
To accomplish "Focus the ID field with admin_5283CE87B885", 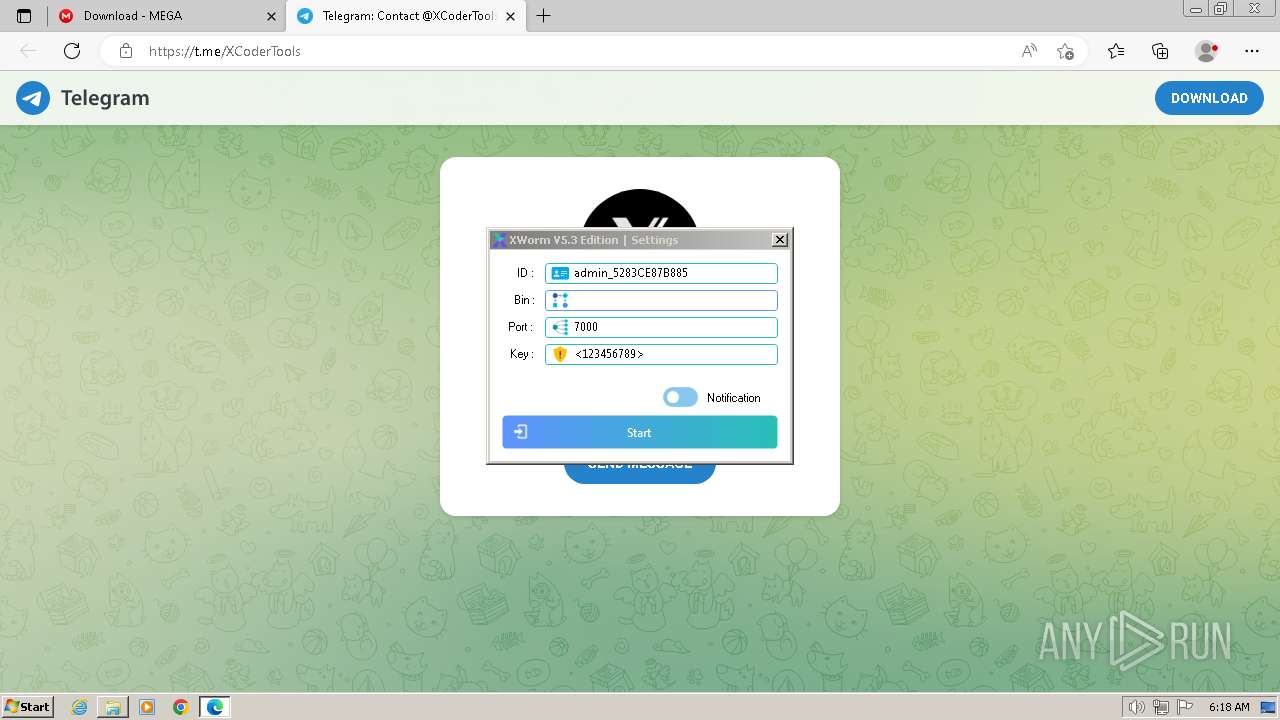I will 661,273.
